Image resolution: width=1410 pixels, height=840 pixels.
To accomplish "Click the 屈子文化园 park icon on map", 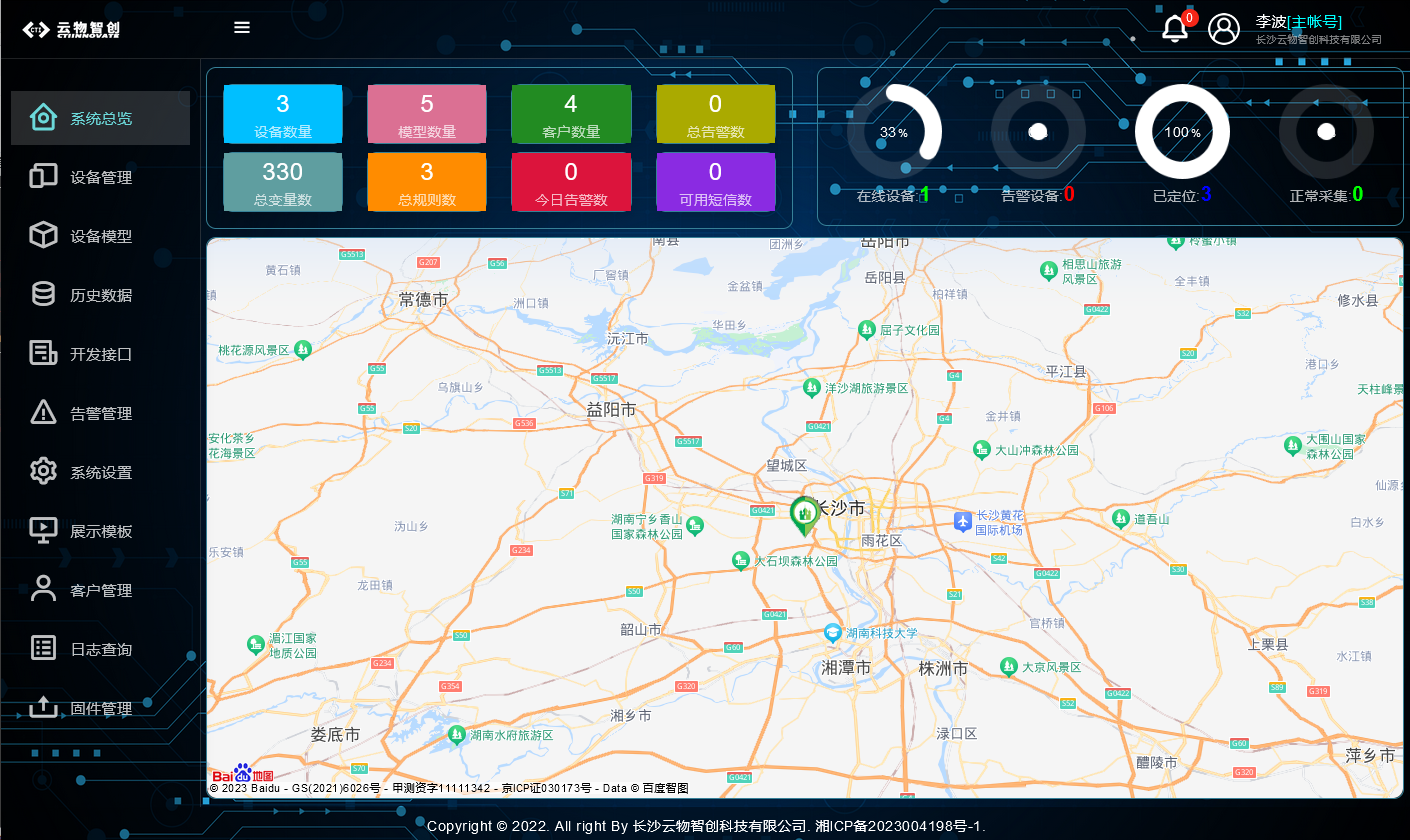I will point(867,329).
